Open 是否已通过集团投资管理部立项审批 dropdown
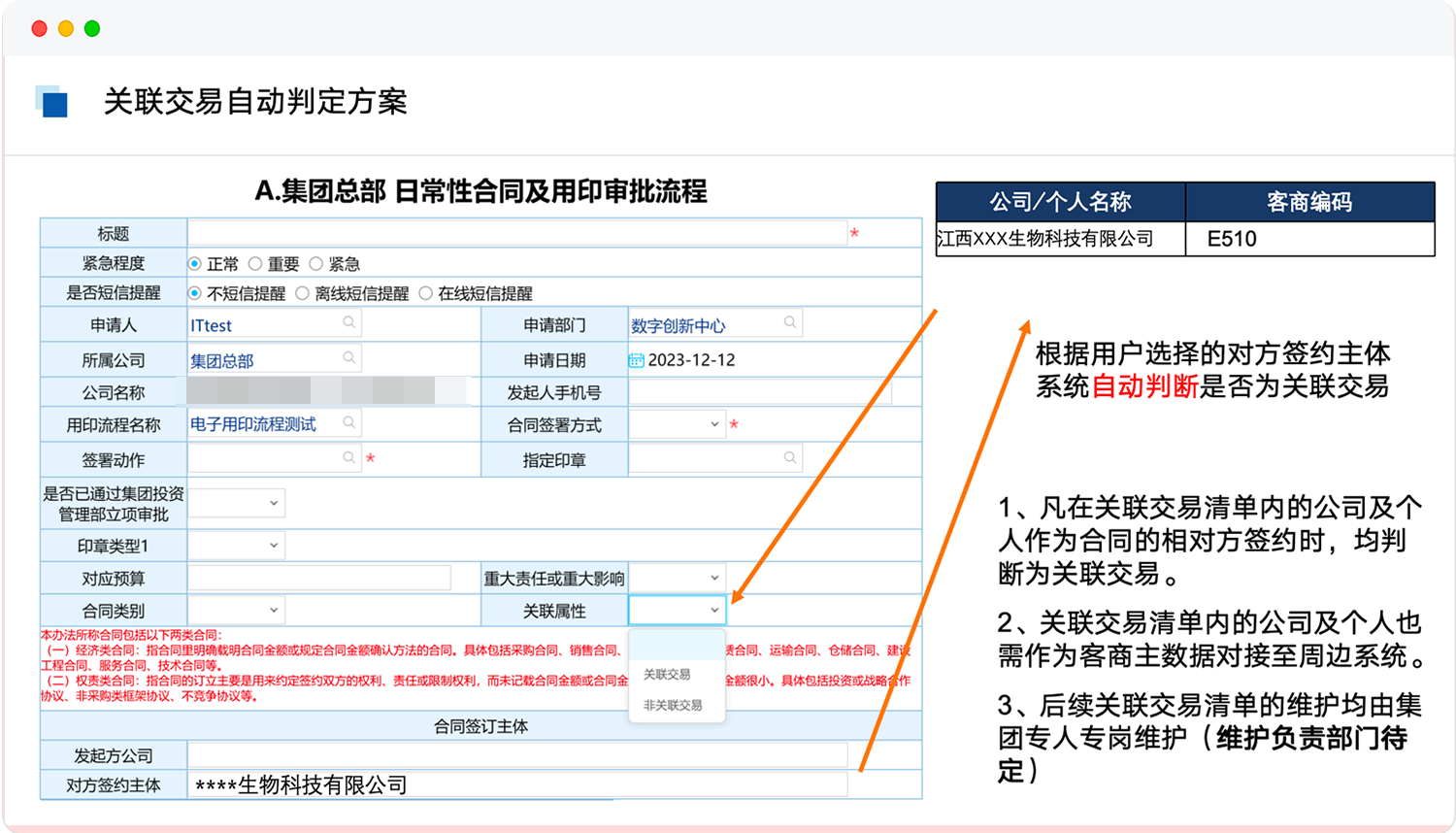 [236, 502]
